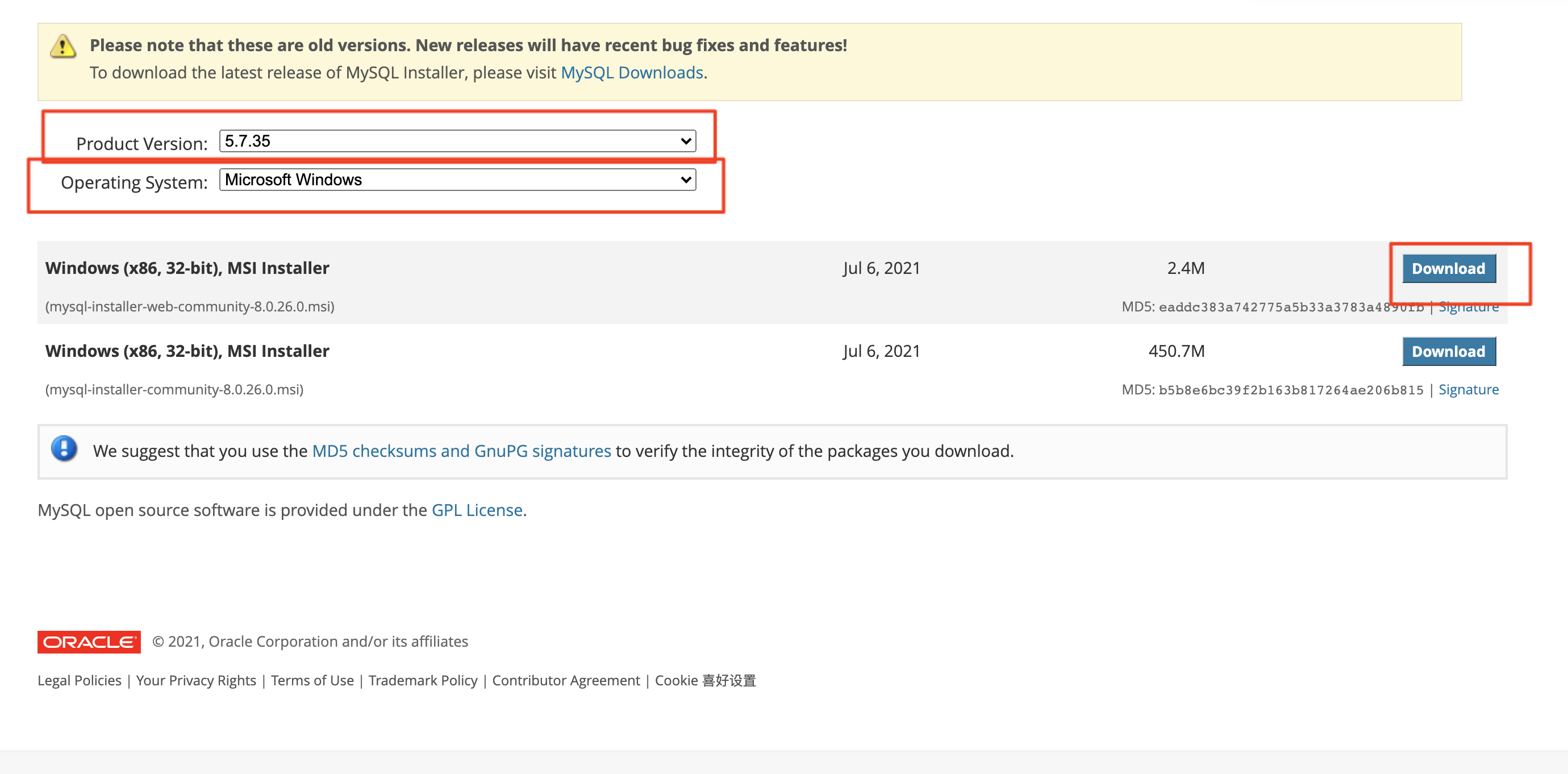This screenshot has width=1568, height=774.
Task: Click the installer title in the 450.7M row
Action: [187, 351]
